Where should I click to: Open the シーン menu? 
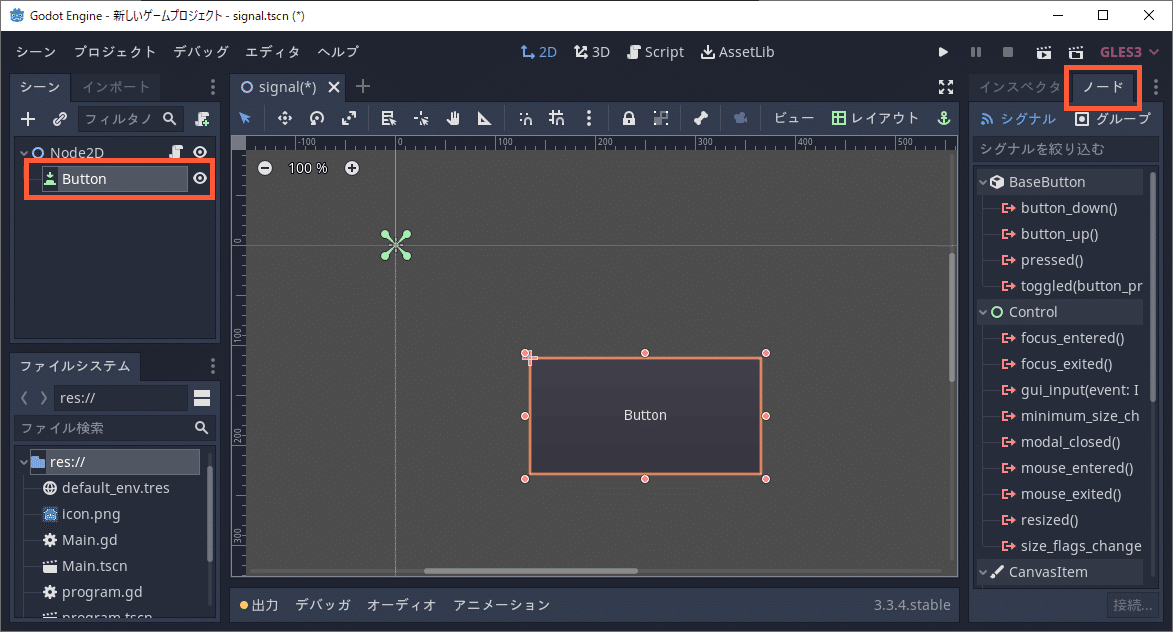point(36,52)
